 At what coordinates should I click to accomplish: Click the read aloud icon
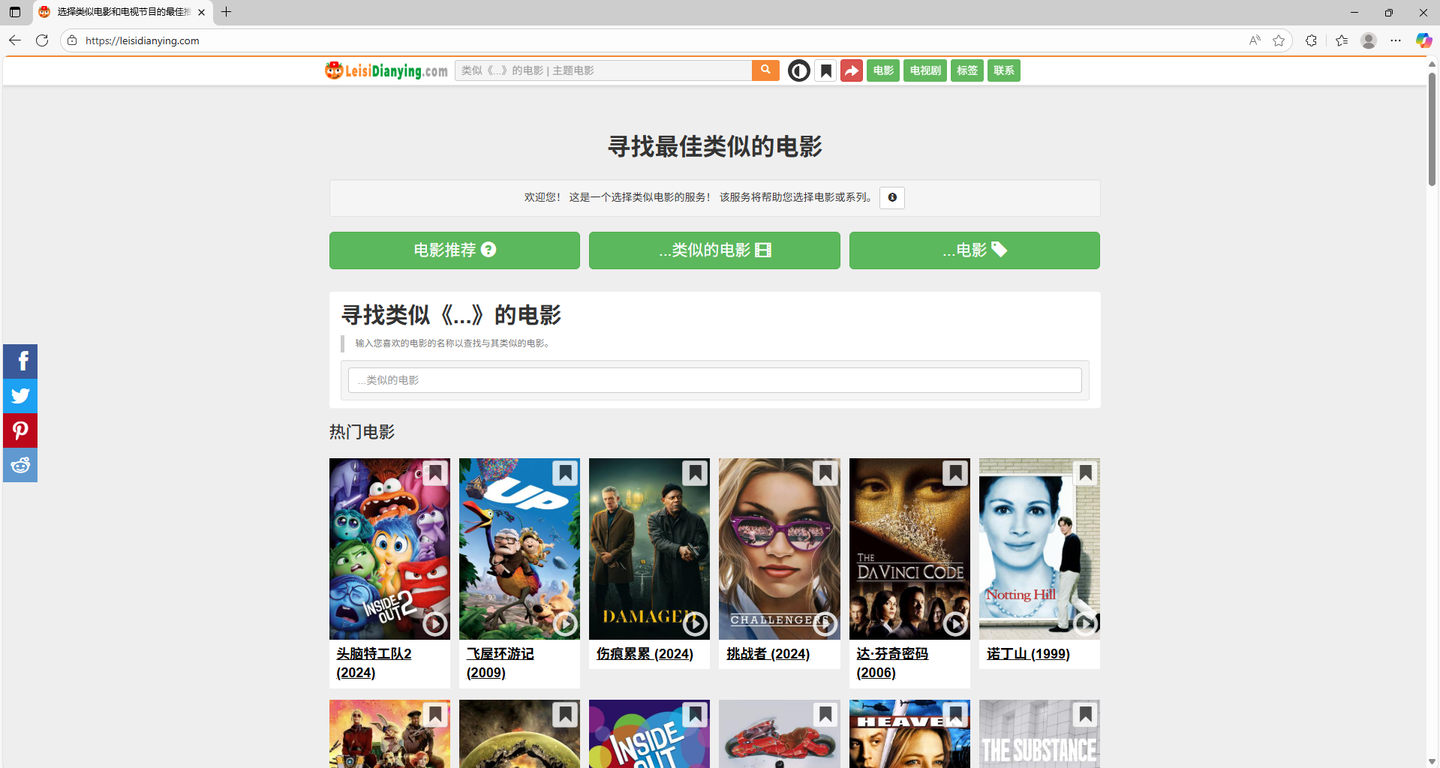(x=1255, y=41)
